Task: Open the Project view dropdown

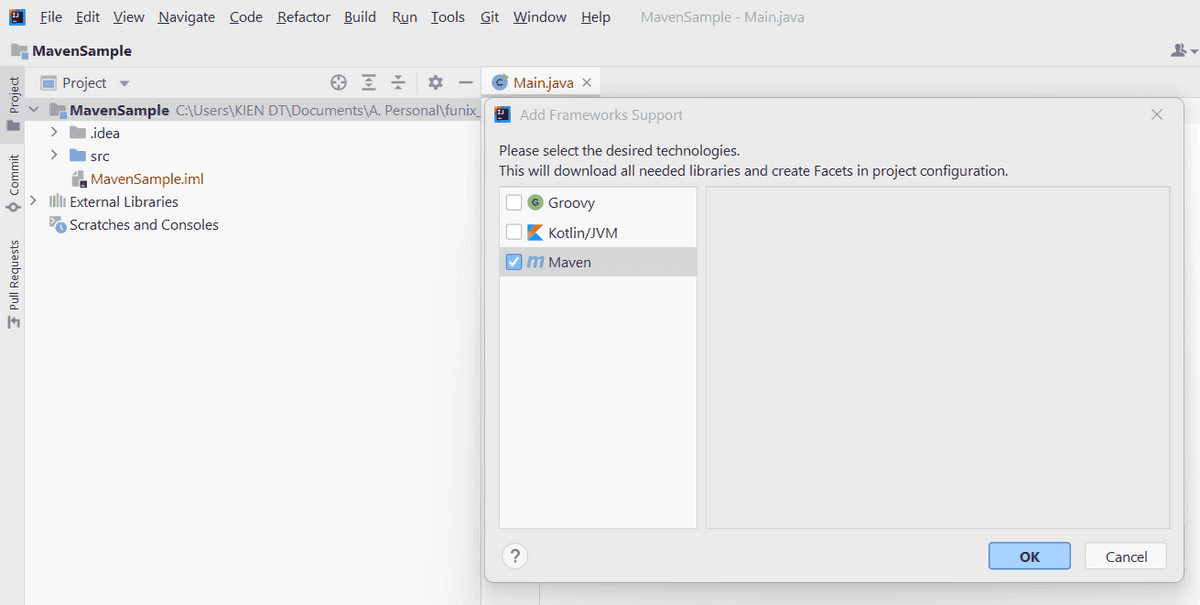Action: coord(123,82)
